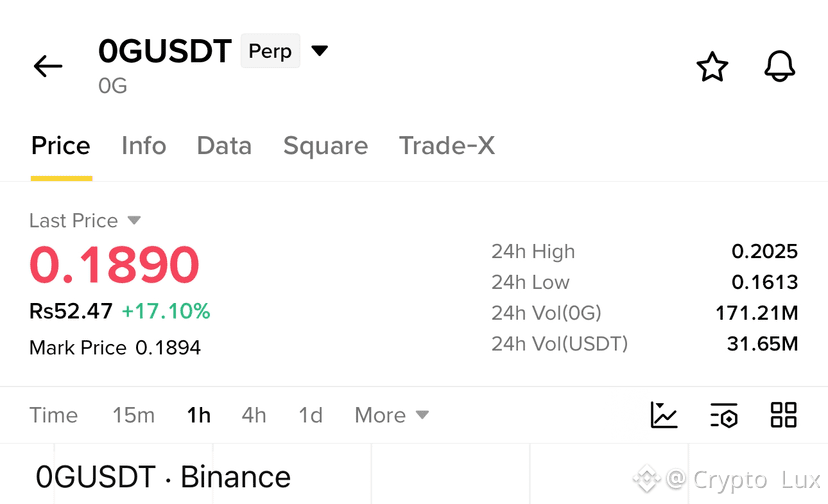This screenshot has width=828, height=504.
Task: Open chart indicator settings icon
Action: coord(724,415)
